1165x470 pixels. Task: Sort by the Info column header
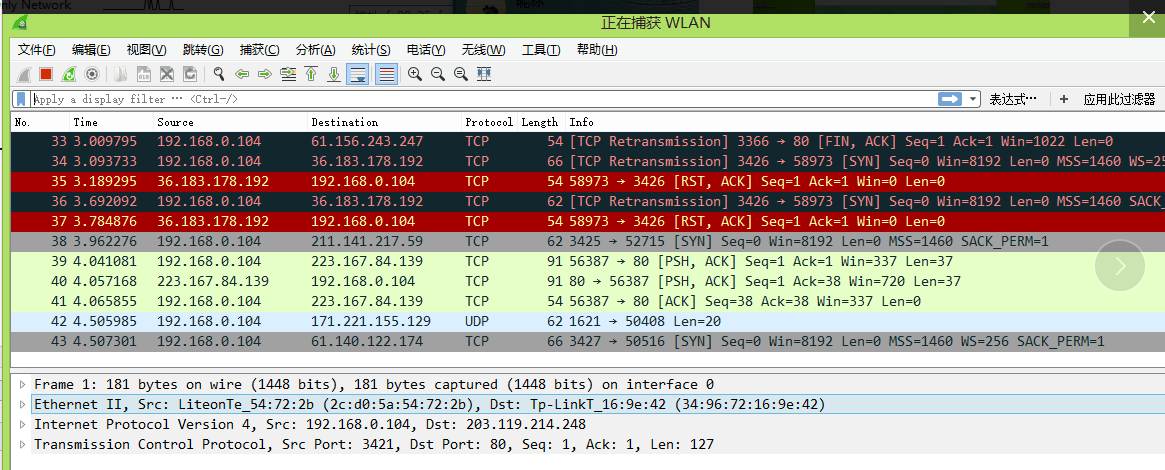[x=865, y=122]
